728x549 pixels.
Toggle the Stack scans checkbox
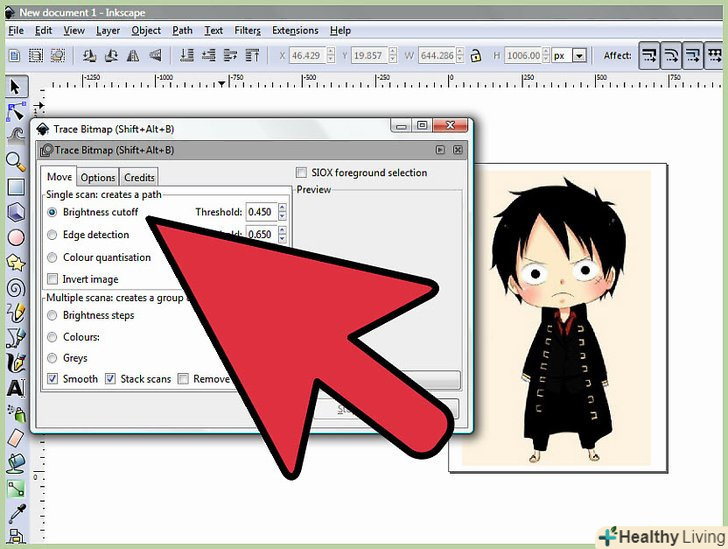(110, 379)
